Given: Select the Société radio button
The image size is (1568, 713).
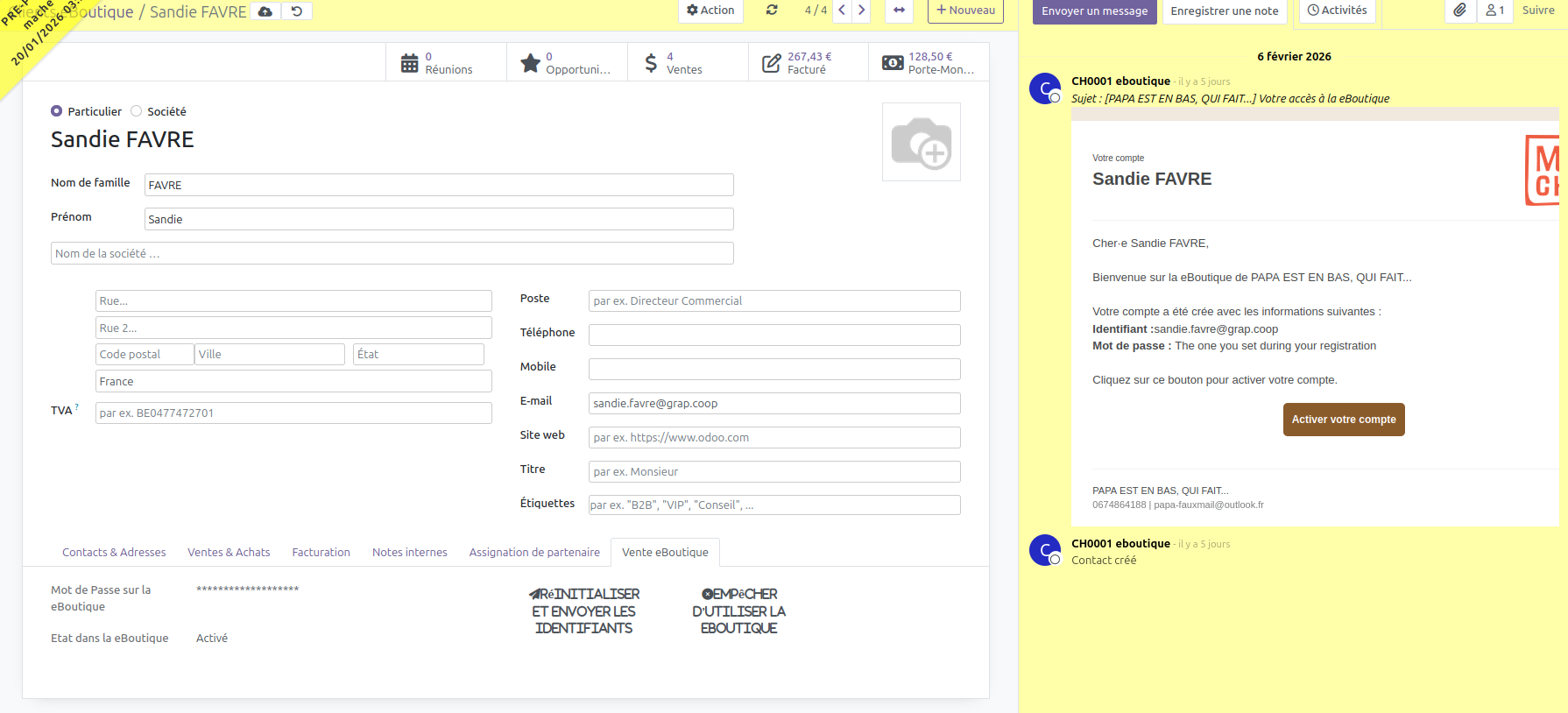Looking at the screenshot, I should [x=137, y=111].
